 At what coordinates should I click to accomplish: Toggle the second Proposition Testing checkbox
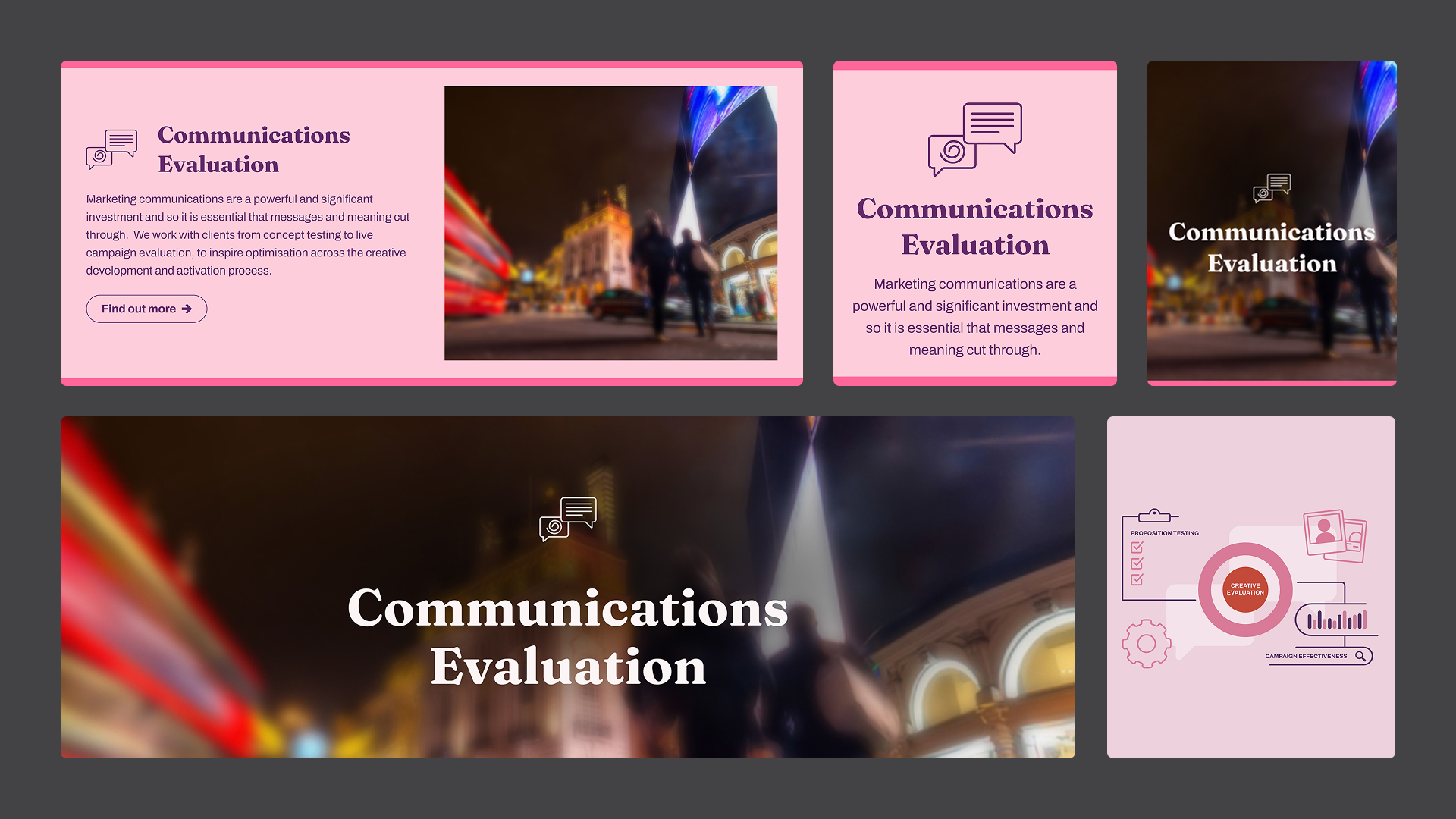coord(1137,563)
